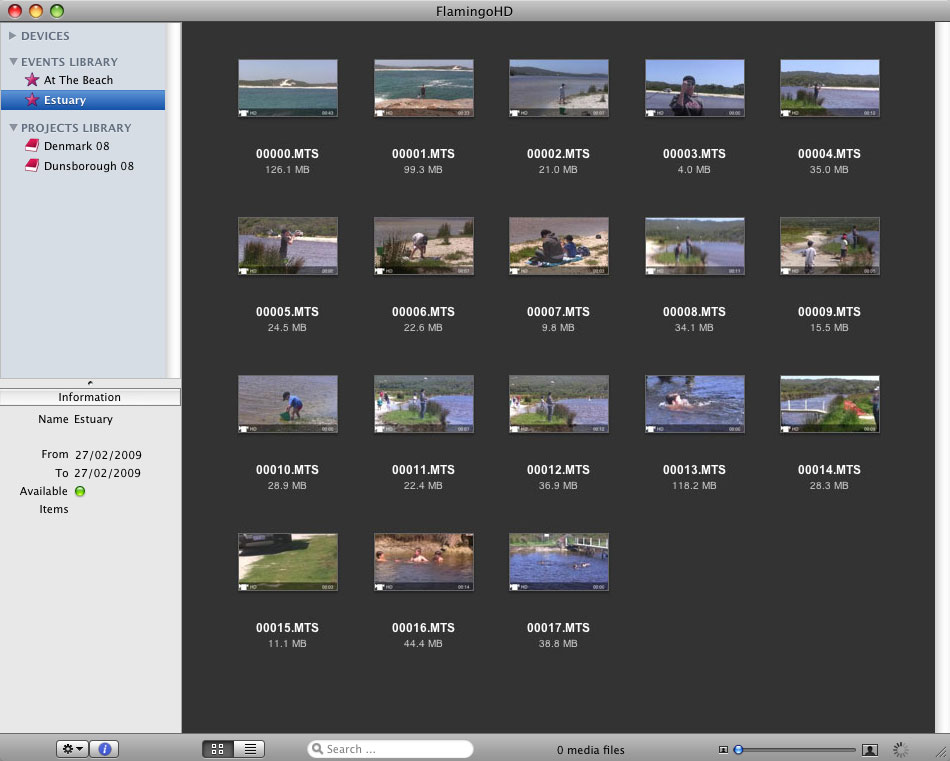Click the small thumbnail size icon
This screenshot has width=950, height=761.
tap(723, 749)
